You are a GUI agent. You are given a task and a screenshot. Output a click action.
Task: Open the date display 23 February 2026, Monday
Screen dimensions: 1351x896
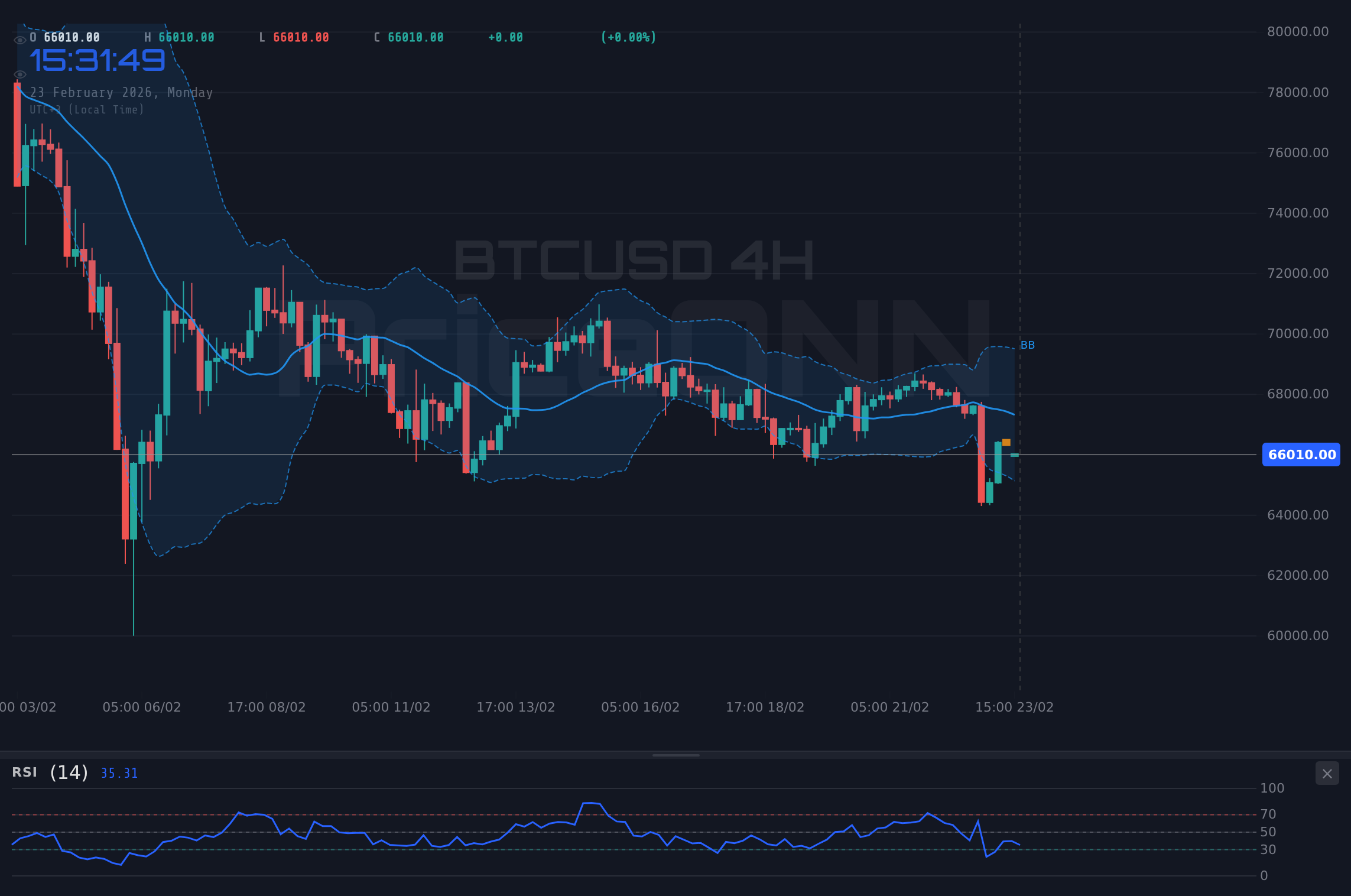(x=121, y=93)
